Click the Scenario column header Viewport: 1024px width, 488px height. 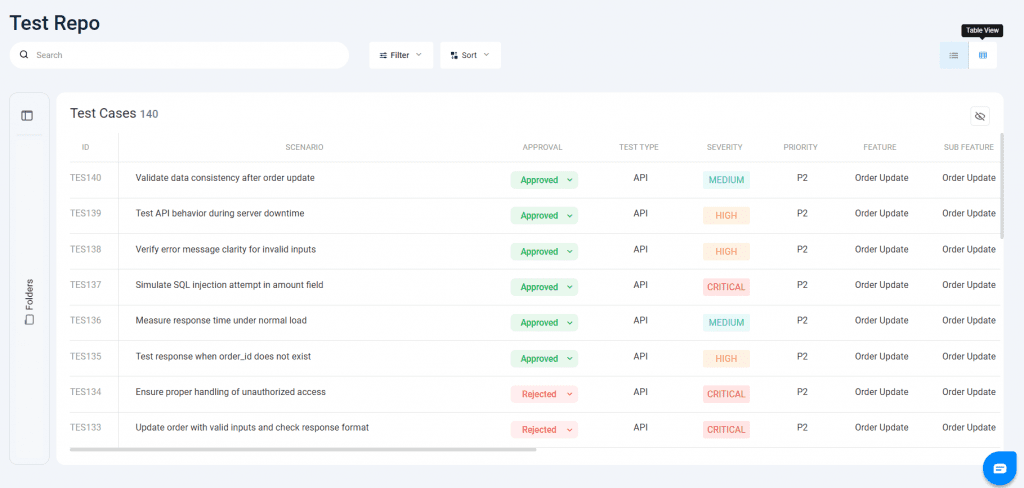304,147
